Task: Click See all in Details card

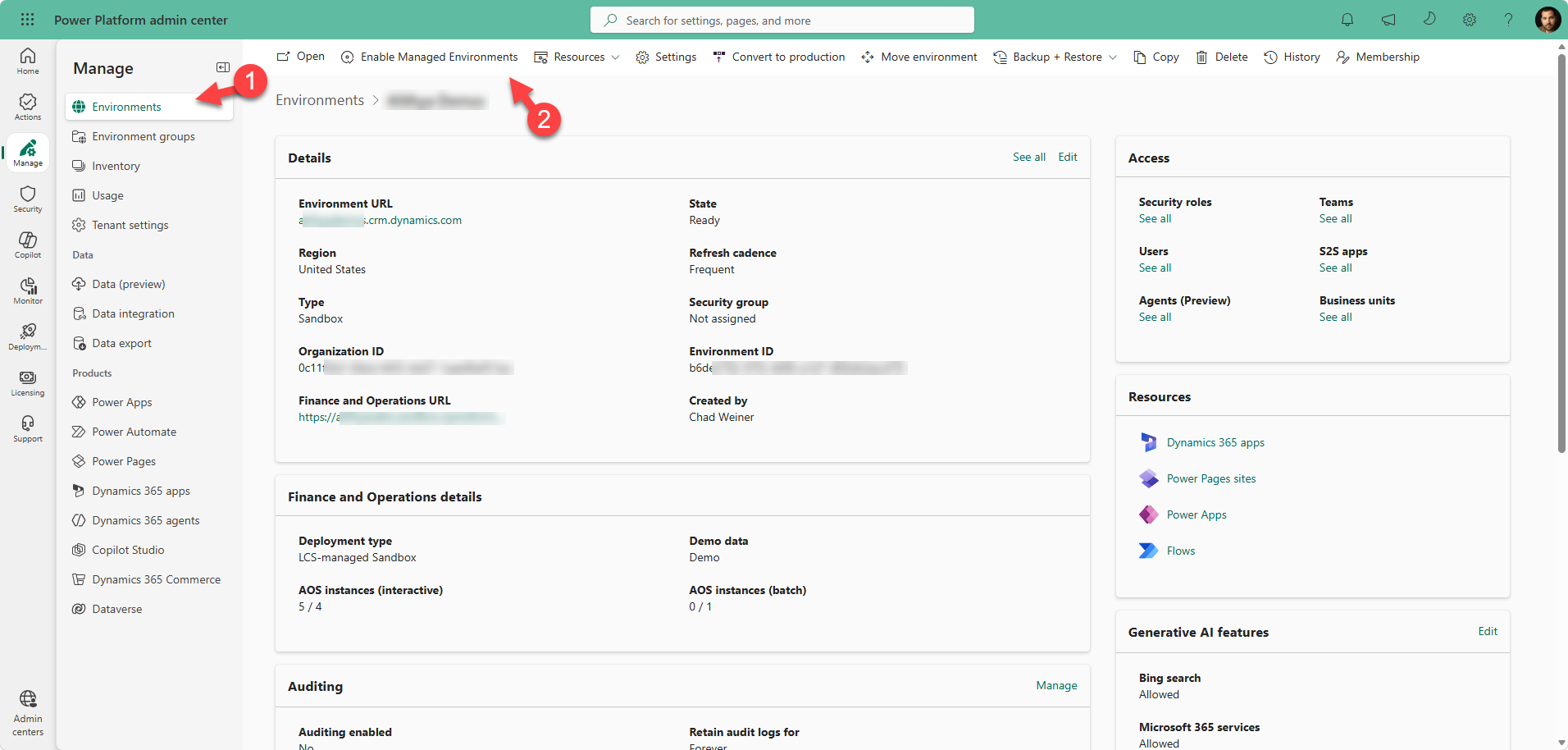Action: [x=1029, y=157]
